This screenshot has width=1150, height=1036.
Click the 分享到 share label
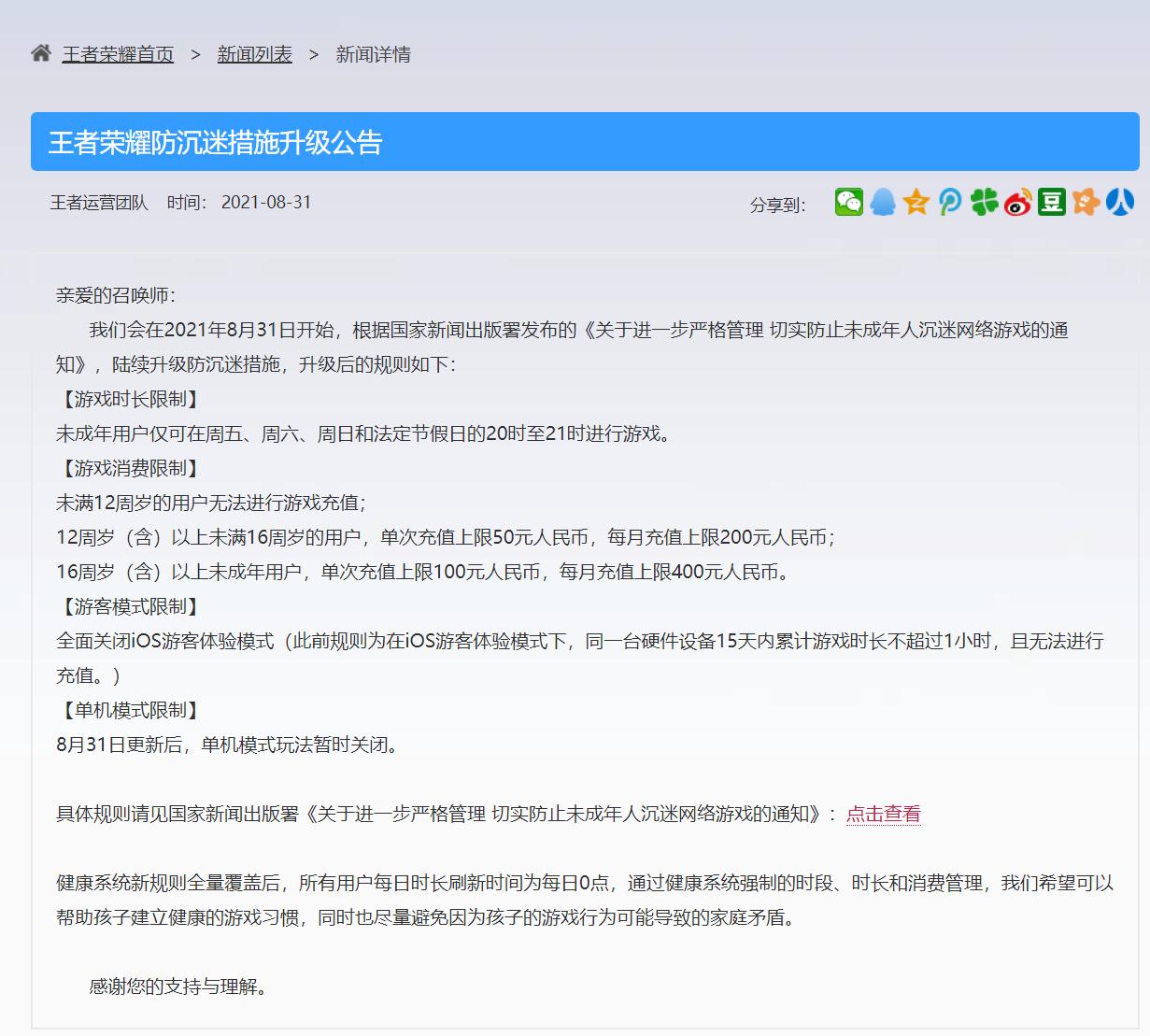click(776, 204)
